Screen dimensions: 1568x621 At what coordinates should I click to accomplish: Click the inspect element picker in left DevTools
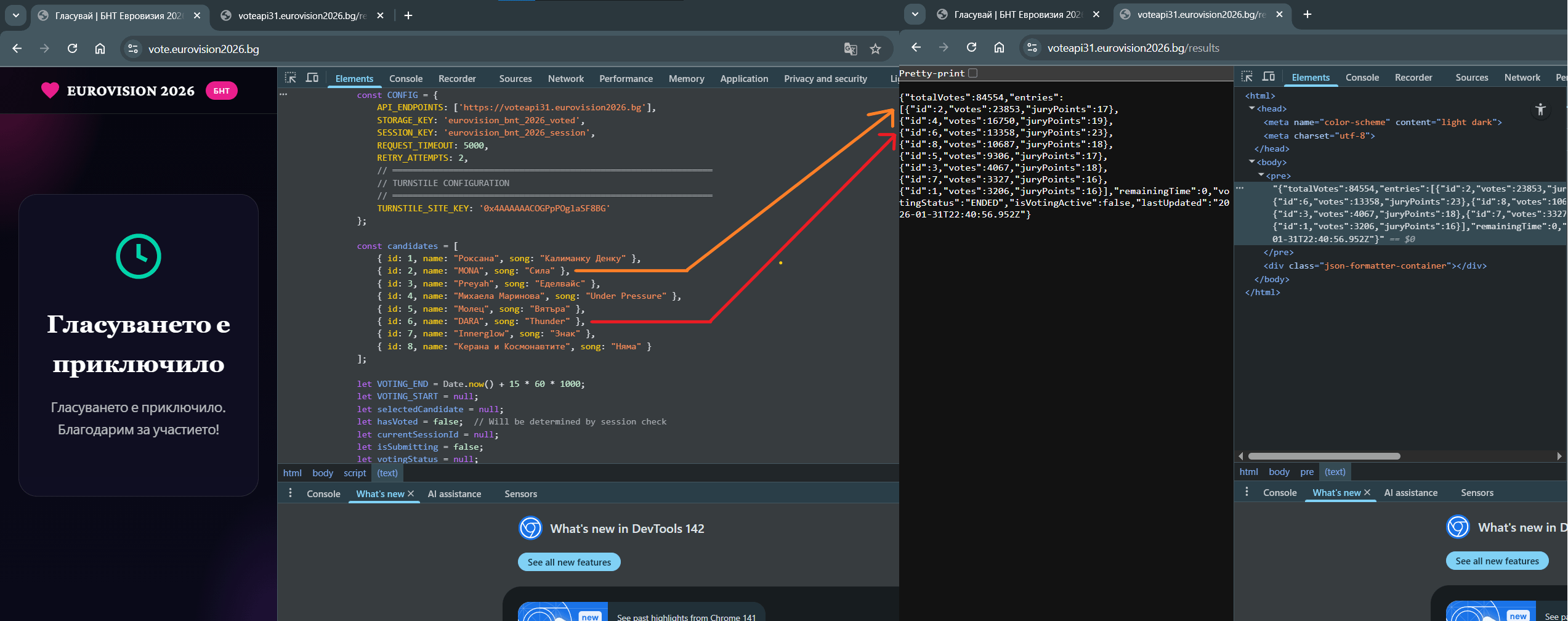(x=291, y=78)
